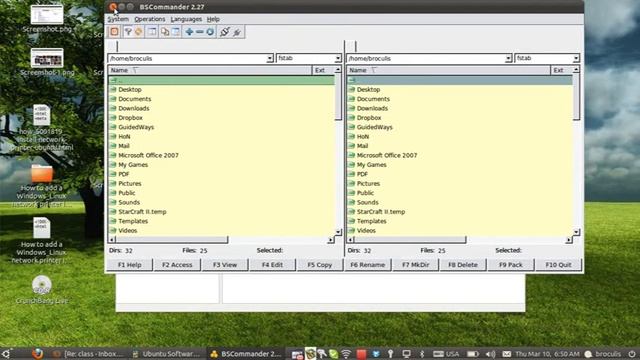Expand right panel fstab dropdown
Screen dimensions: 640x360
click(x=576, y=58)
